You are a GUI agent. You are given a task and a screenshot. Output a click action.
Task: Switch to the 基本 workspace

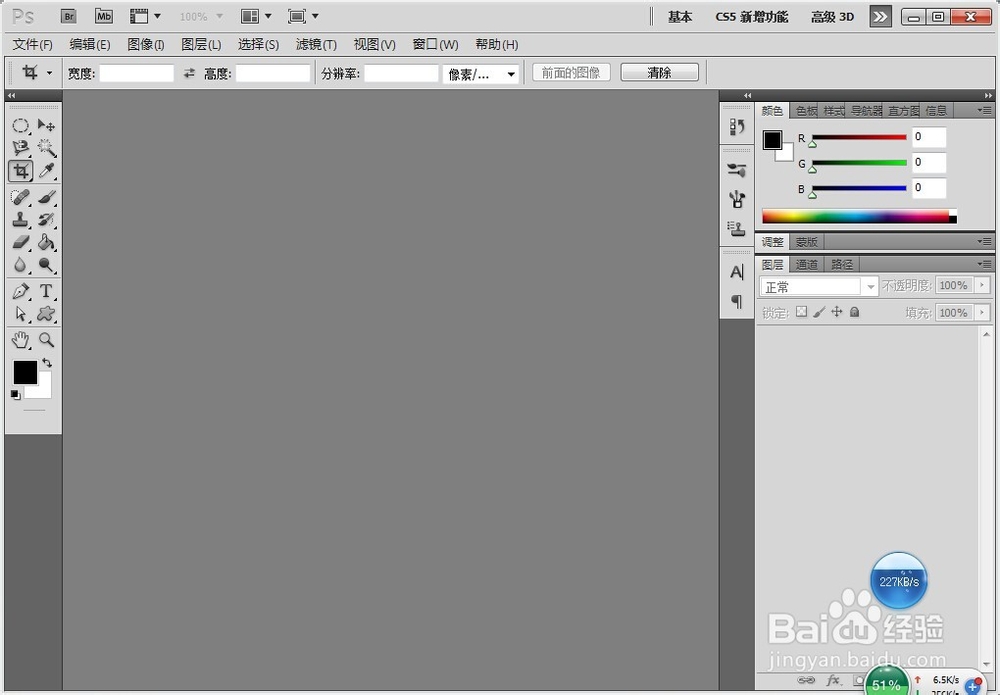click(x=680, y=17)
